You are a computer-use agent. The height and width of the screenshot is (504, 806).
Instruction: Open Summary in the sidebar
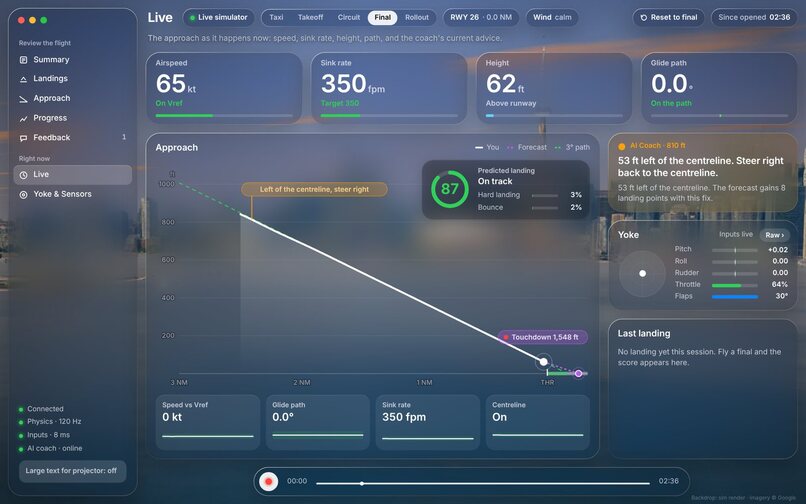pyautogui.click(x=72, y=60)
